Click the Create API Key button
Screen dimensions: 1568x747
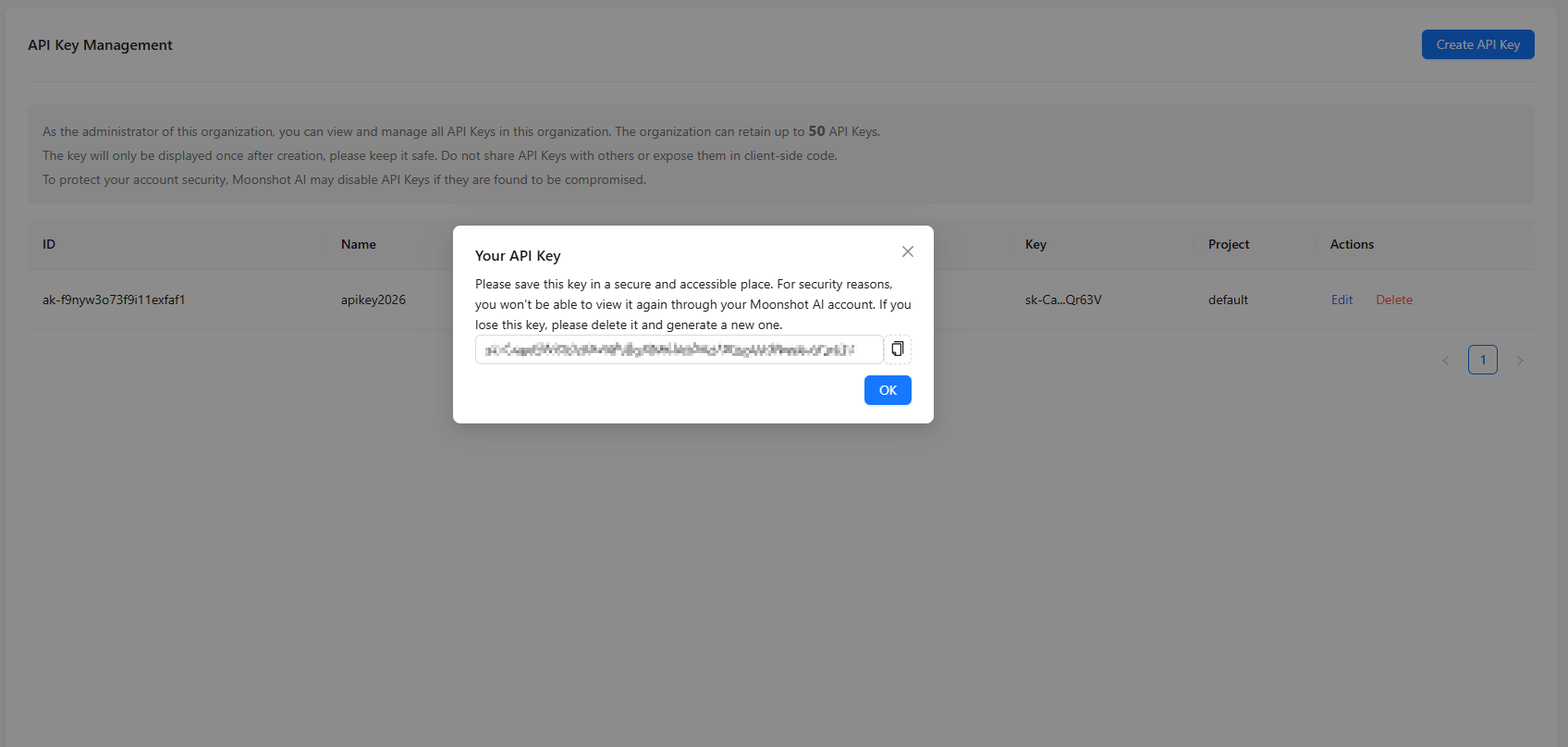[1477, 44]
